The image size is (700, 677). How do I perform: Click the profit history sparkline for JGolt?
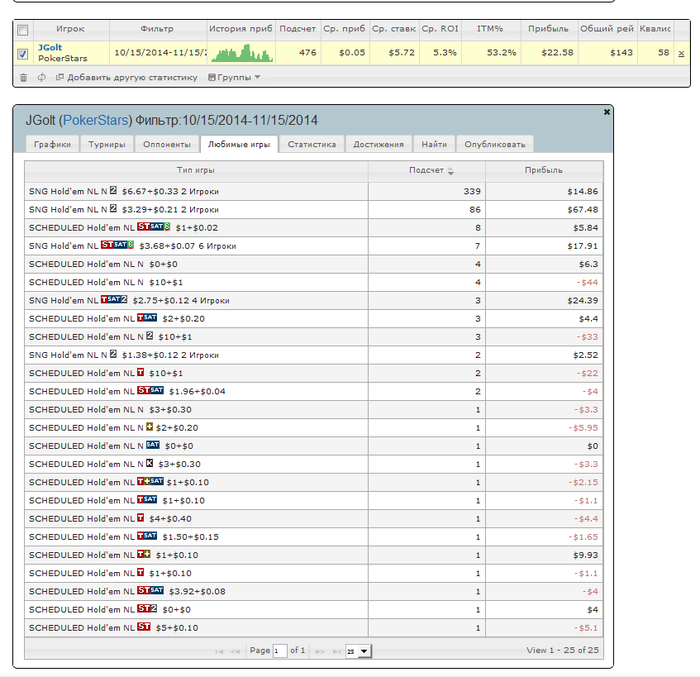pyautogui.click(x=242, y=53)
